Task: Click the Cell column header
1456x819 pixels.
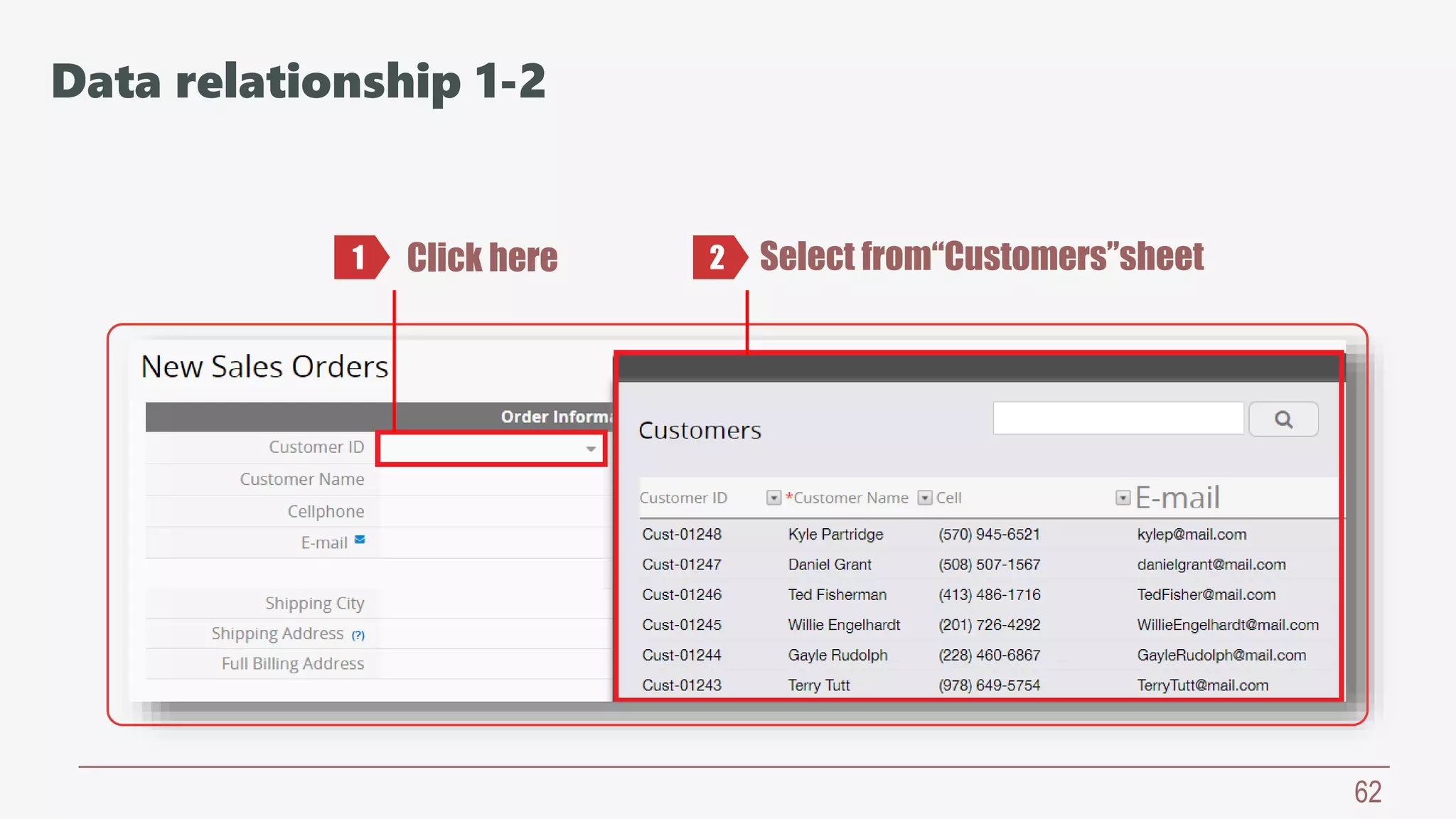Action: coord(949,498)
